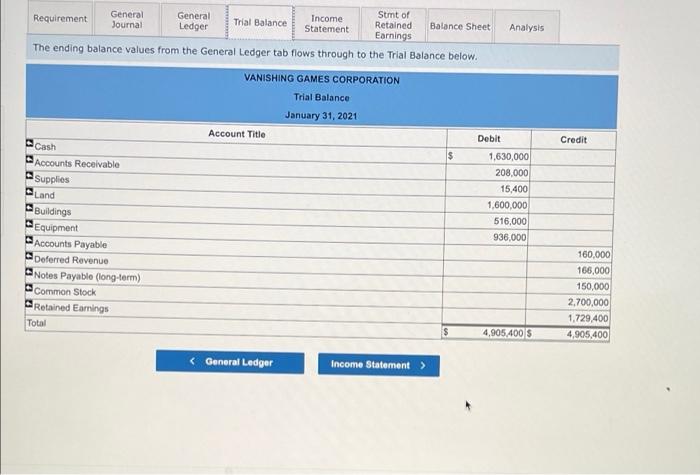Viewport: 700px width, 475px height.
Task: Select the Land debit value 1,600,000
Action: pos(507,205)
